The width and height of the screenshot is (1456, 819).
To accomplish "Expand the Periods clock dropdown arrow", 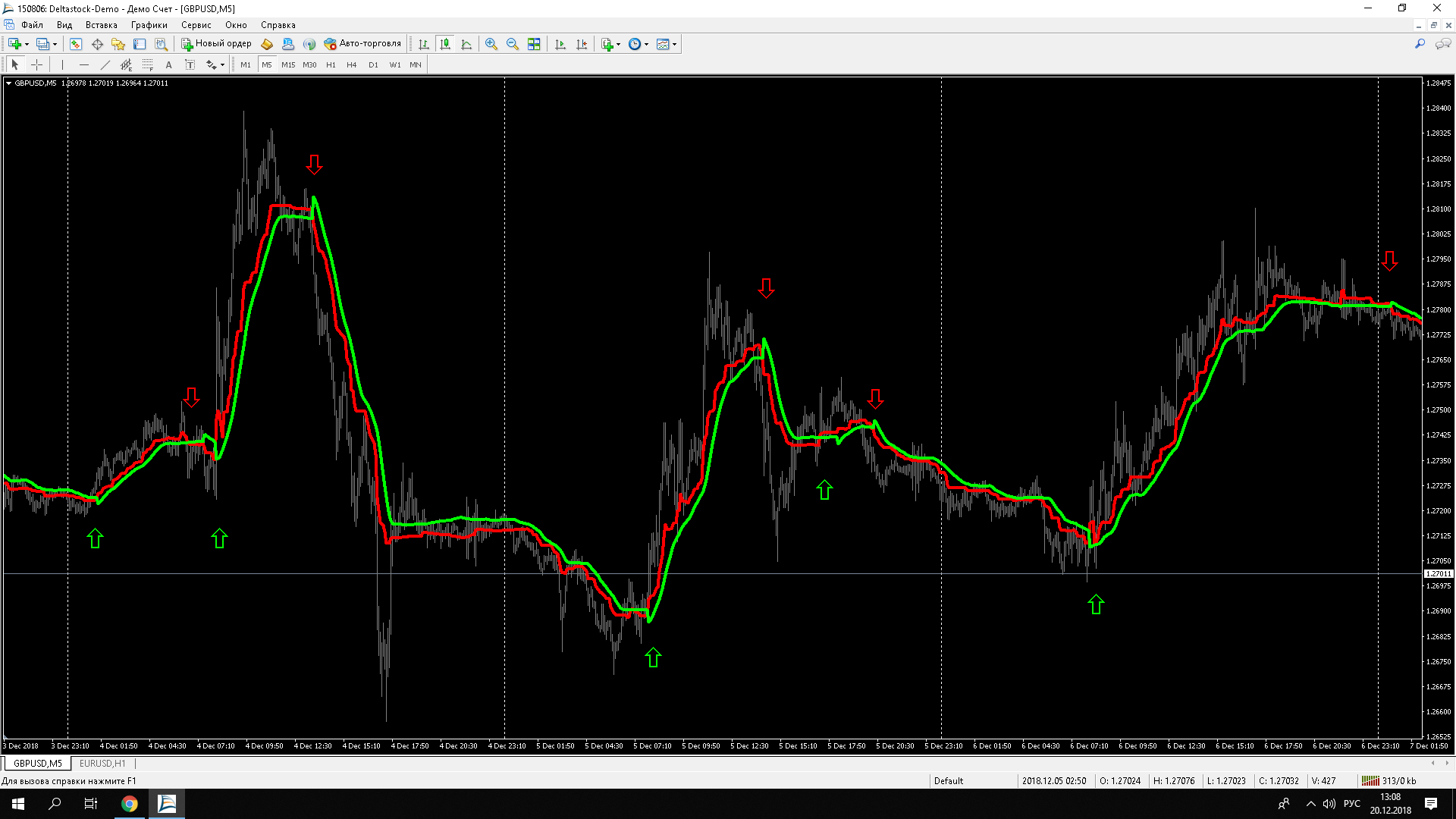I will tap(647, 44).
